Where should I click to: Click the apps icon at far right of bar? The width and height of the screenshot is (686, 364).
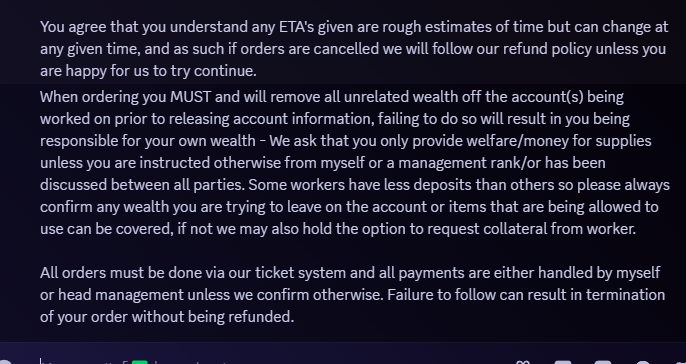(x=679, y=362)
